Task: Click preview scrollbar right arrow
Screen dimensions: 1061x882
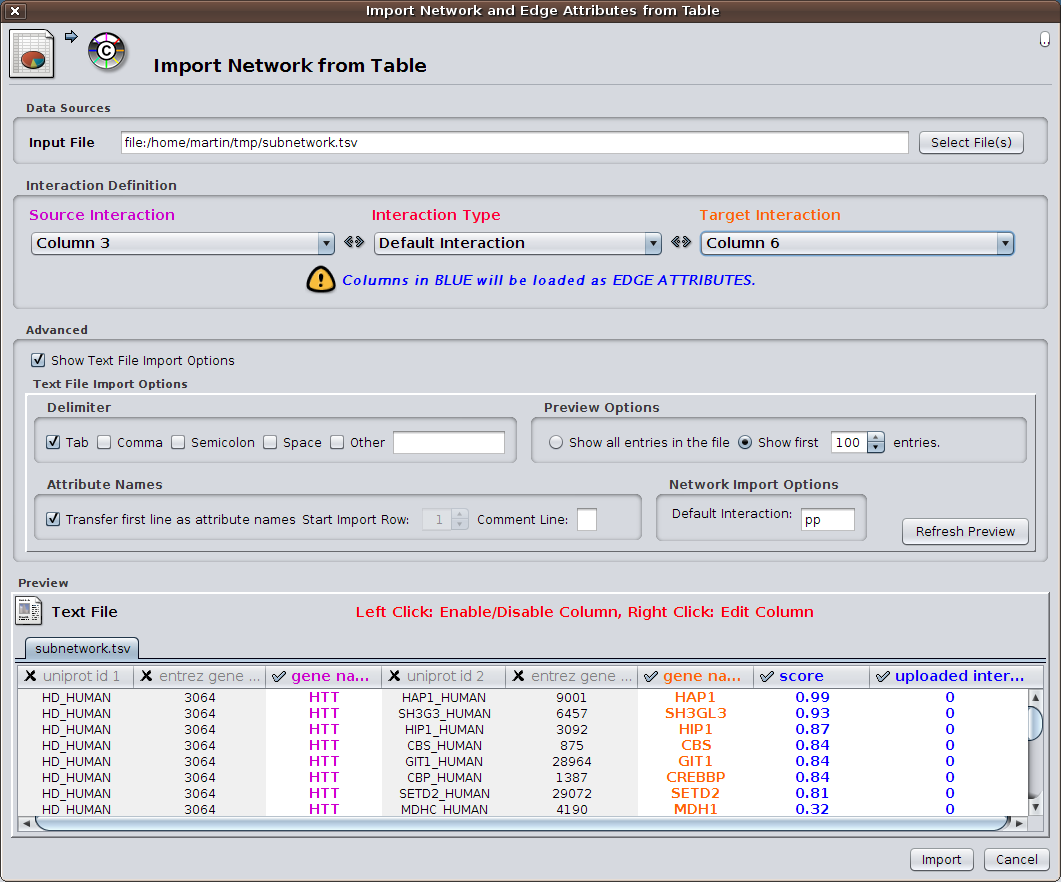Action: point(1019,823)
